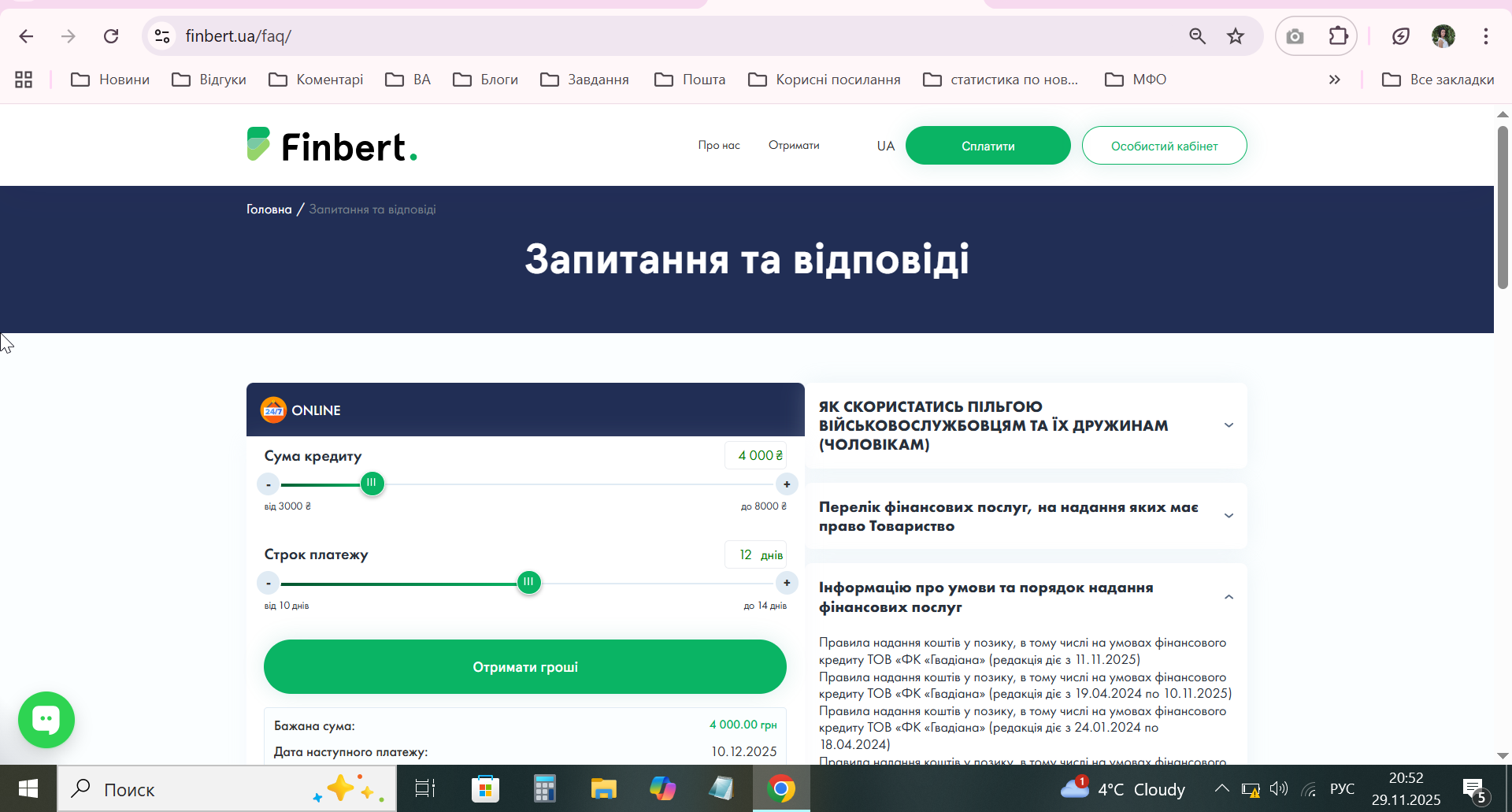This screenshot has width=1512, height=812.
Task: Reload the finbert.ua page
Action: 111,36
